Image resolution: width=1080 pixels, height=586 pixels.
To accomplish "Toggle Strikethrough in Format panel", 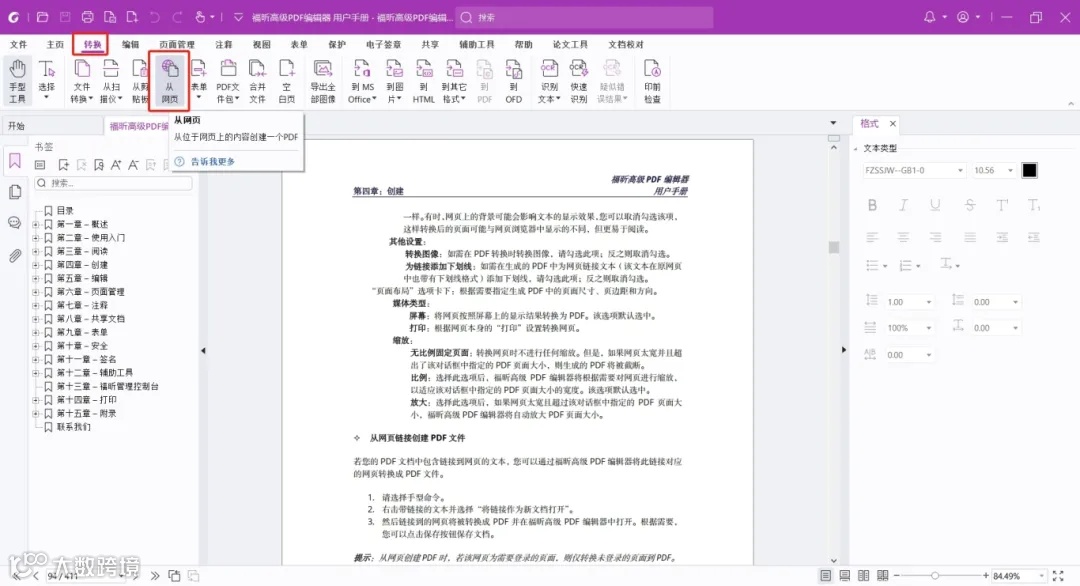I will click(970, 205).
